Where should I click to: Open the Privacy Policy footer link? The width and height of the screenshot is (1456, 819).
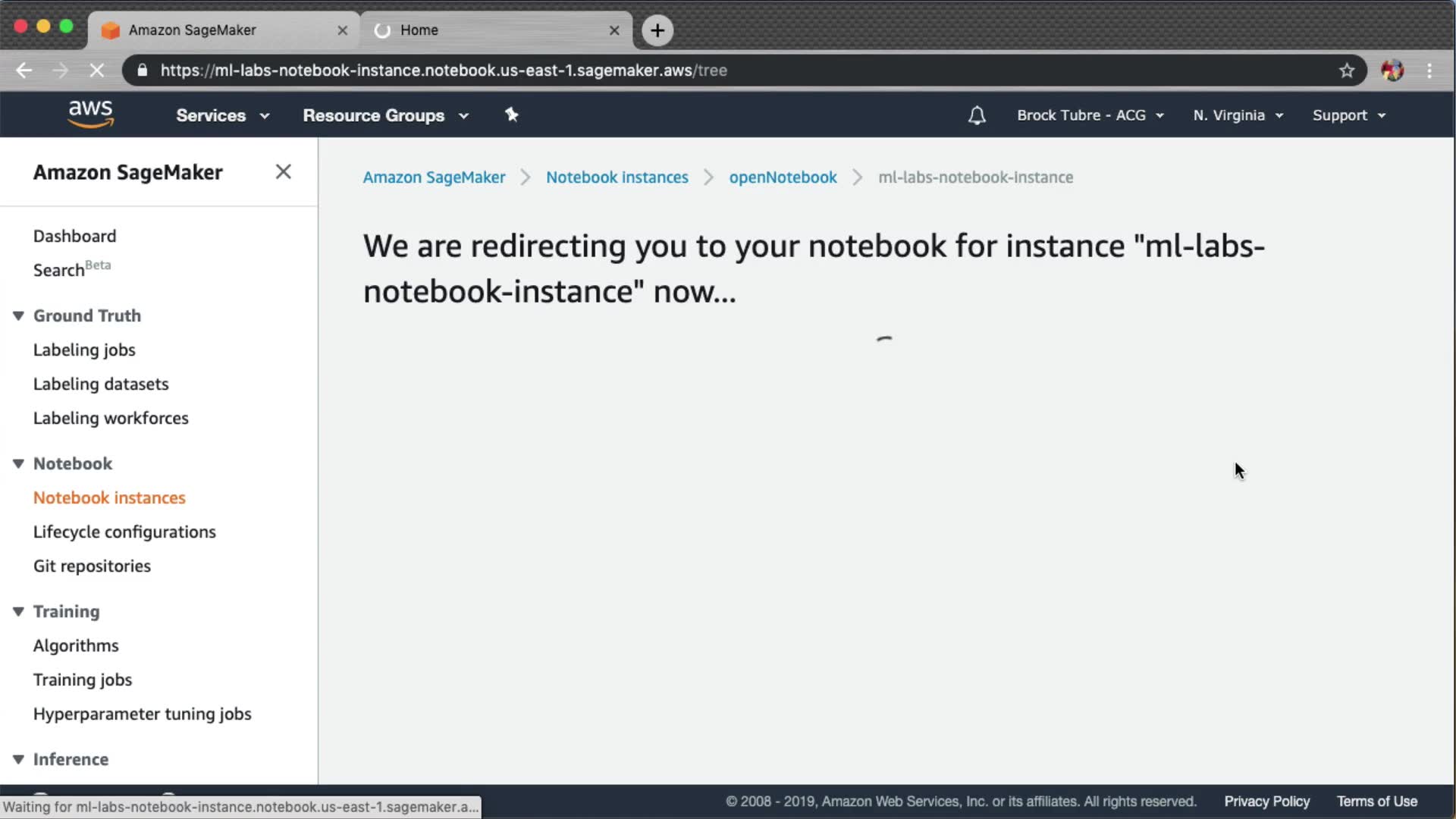(x=1266, y=802)
